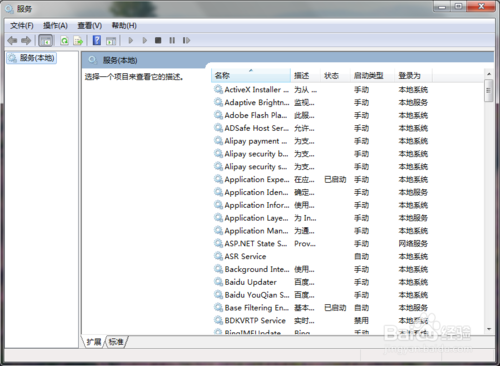Image resolution: width=500 pixels, height=366 pixels.
Task: Click the gear icon beside ActiveX Installer
Action: [x=218, y=89]
